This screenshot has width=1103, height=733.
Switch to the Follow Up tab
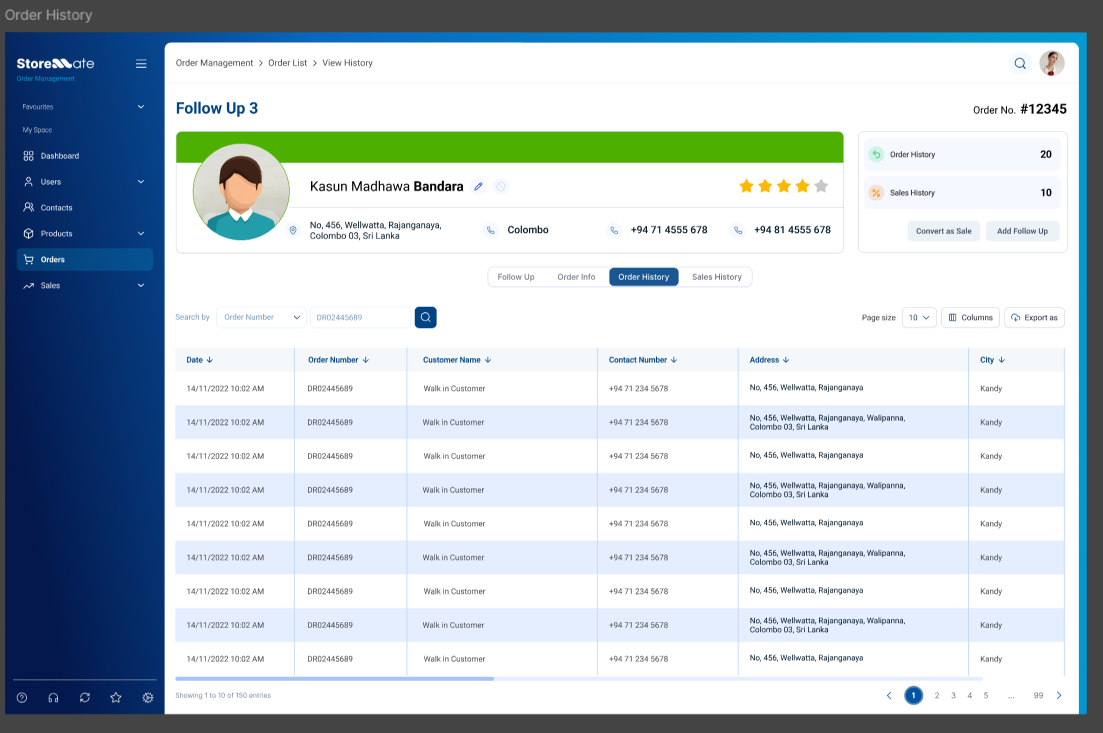click(516, 277)
